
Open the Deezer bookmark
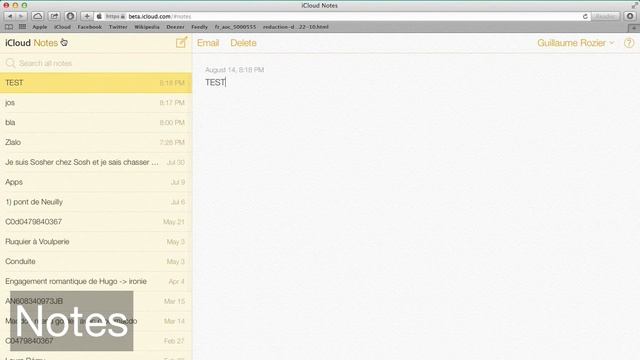pos(175,27)
